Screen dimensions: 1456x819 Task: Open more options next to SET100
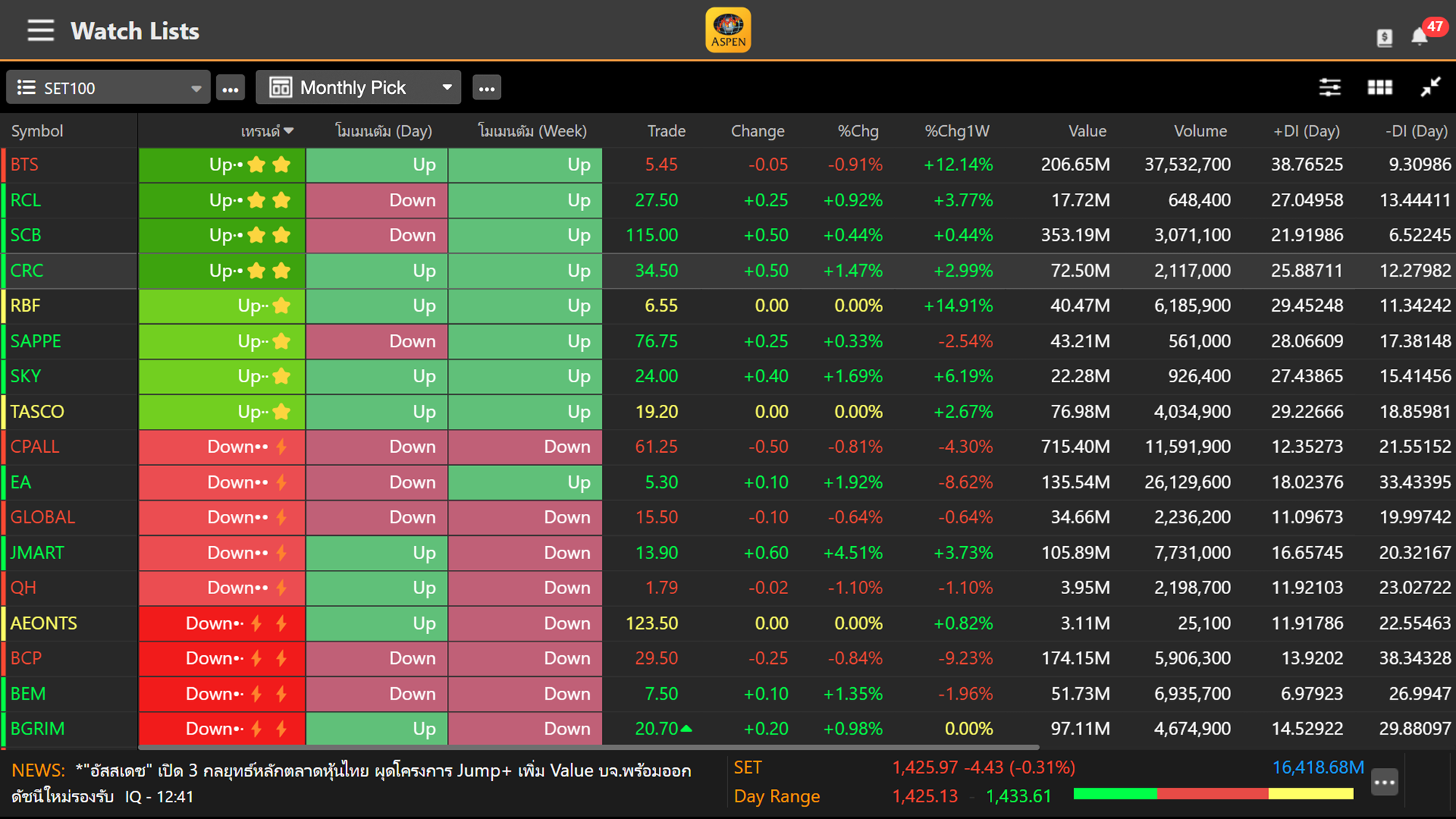click(231, 88)
